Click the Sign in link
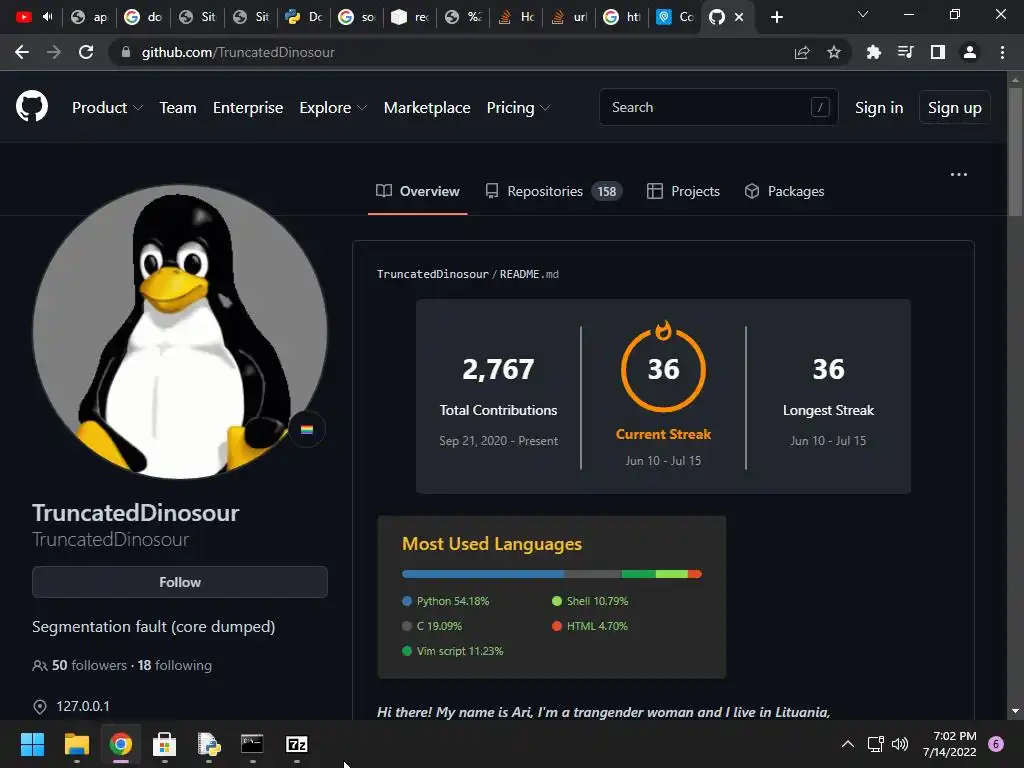The width and height of the screenshot is (1024, 768). pyautogui.click(x=879, y=108)
